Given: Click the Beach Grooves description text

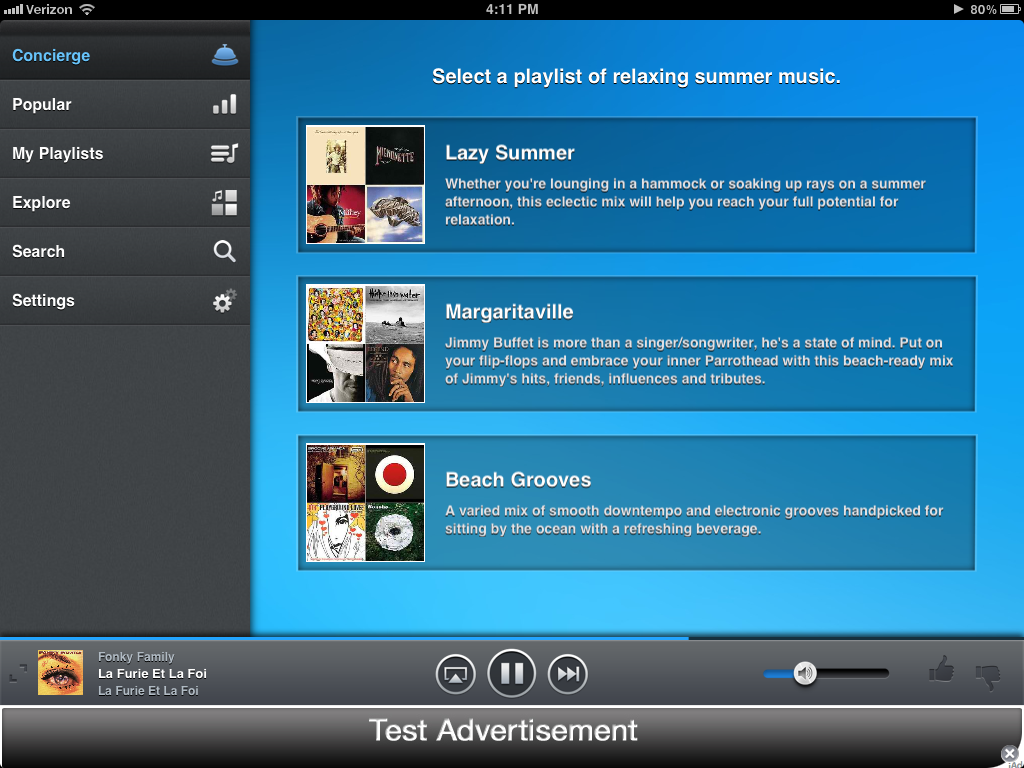Looking at the screenshot, I should coord(694,520).
